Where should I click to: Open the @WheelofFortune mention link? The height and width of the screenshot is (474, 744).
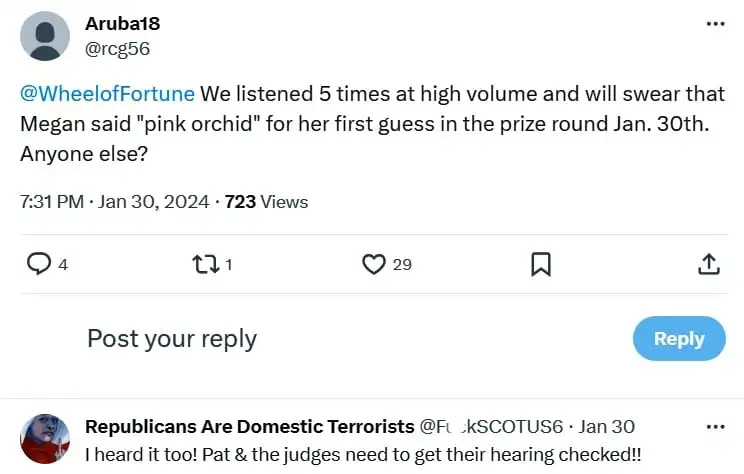[107, 93]
